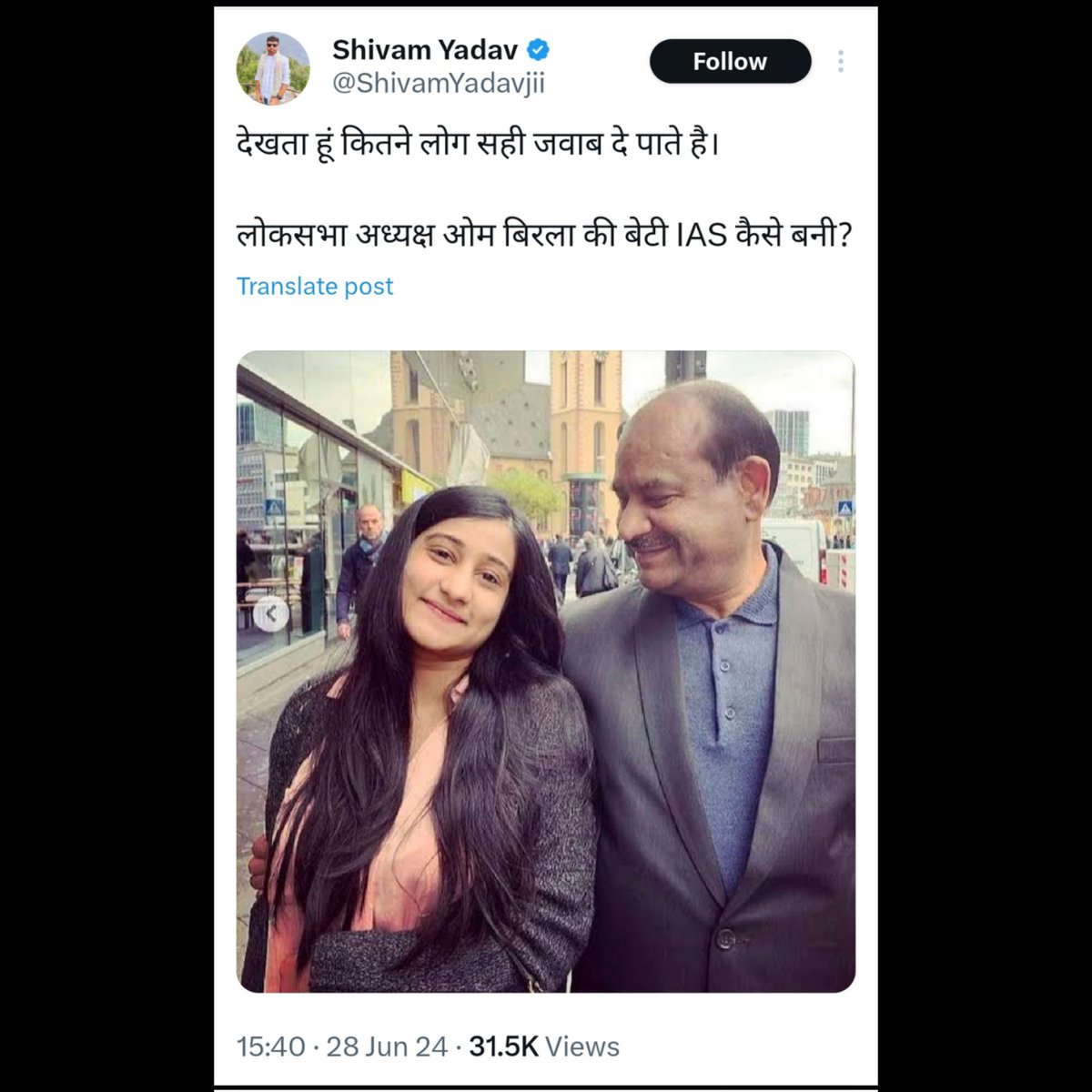Open Shivam Yadav's profile avatar
Image resolution: width=1092 pixels, height=1092 pixels.
(x=272, y=68)
